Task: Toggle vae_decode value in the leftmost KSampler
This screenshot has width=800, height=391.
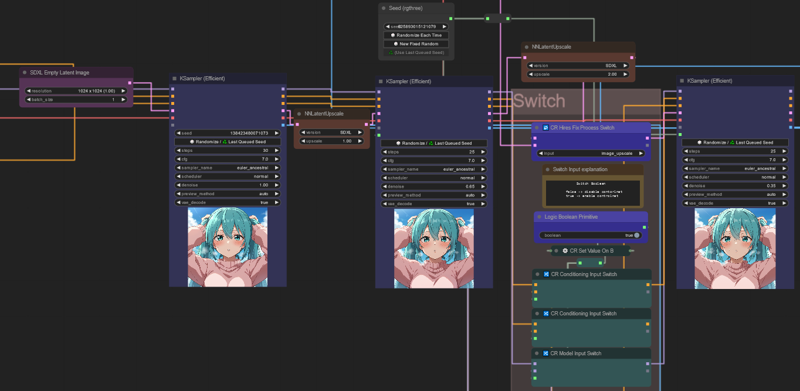Action: pos(228,203)
